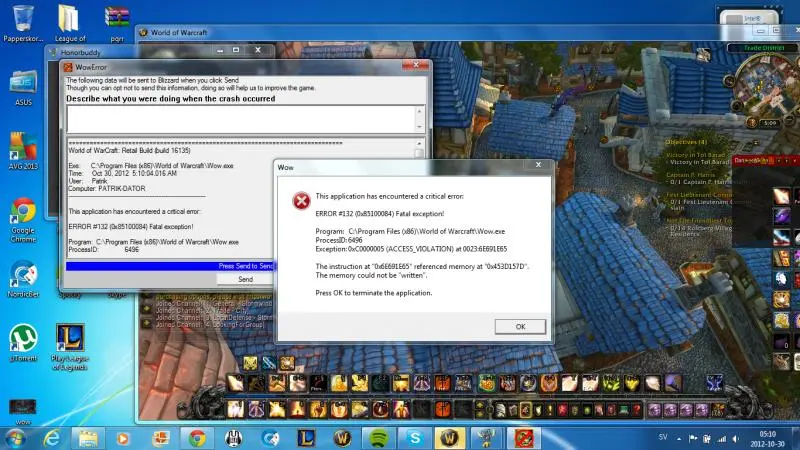Open Internet Explorer from the taskbar

click(x=52, y=438)
